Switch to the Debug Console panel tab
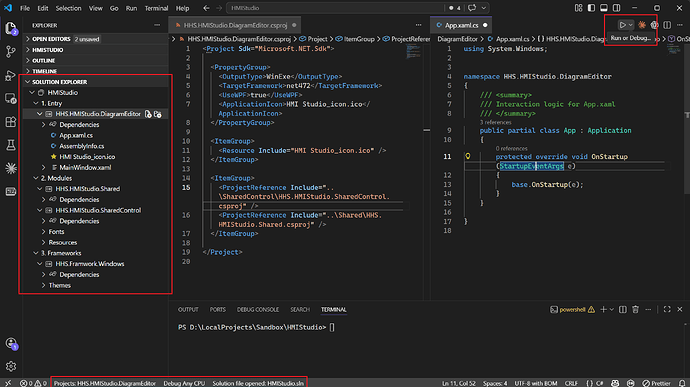This screenshot has width=690, height=387. click(x=257, y=310)
